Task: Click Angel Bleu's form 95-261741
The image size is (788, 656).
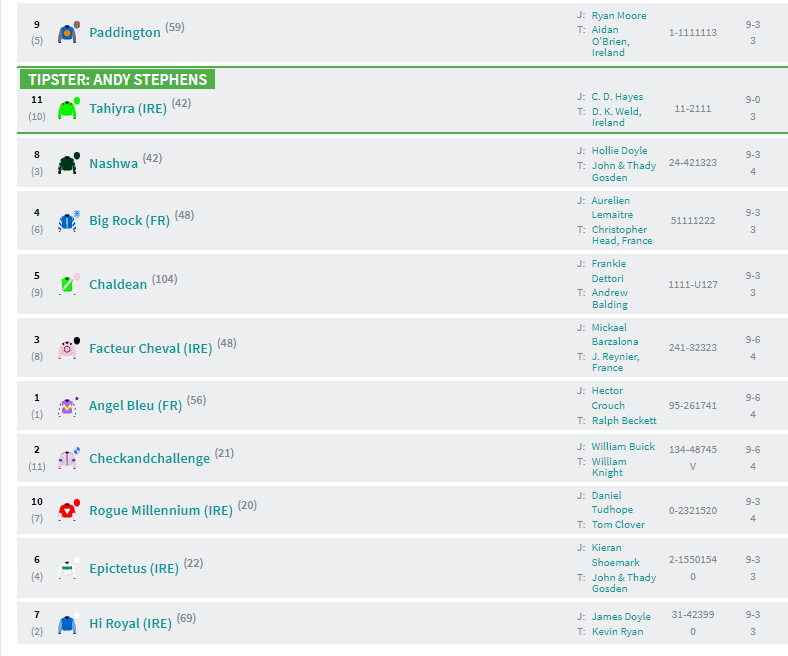Action: 693,406
